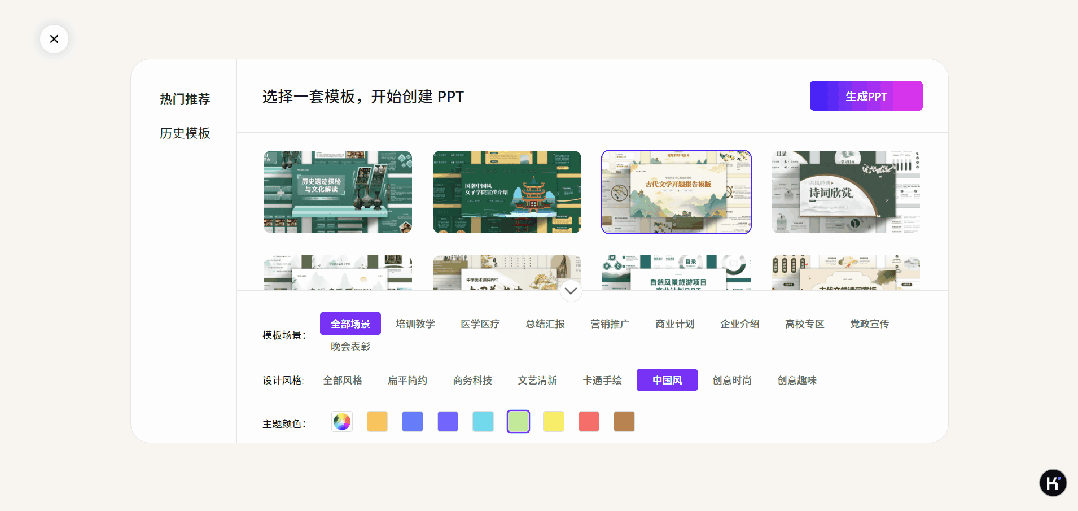Choose the second-row template with white mountains
The height and width of the screenshot is (511, 1078).
click(x=338, y=272)
